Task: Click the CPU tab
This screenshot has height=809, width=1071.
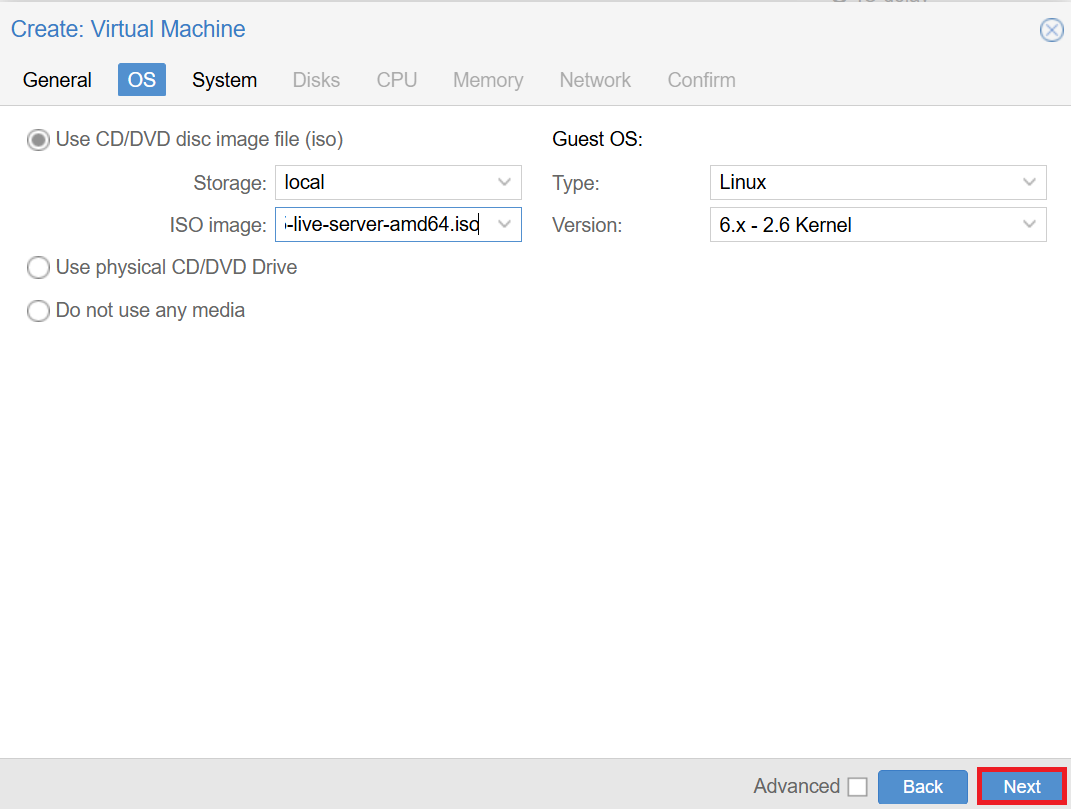Action: [396, 80]
